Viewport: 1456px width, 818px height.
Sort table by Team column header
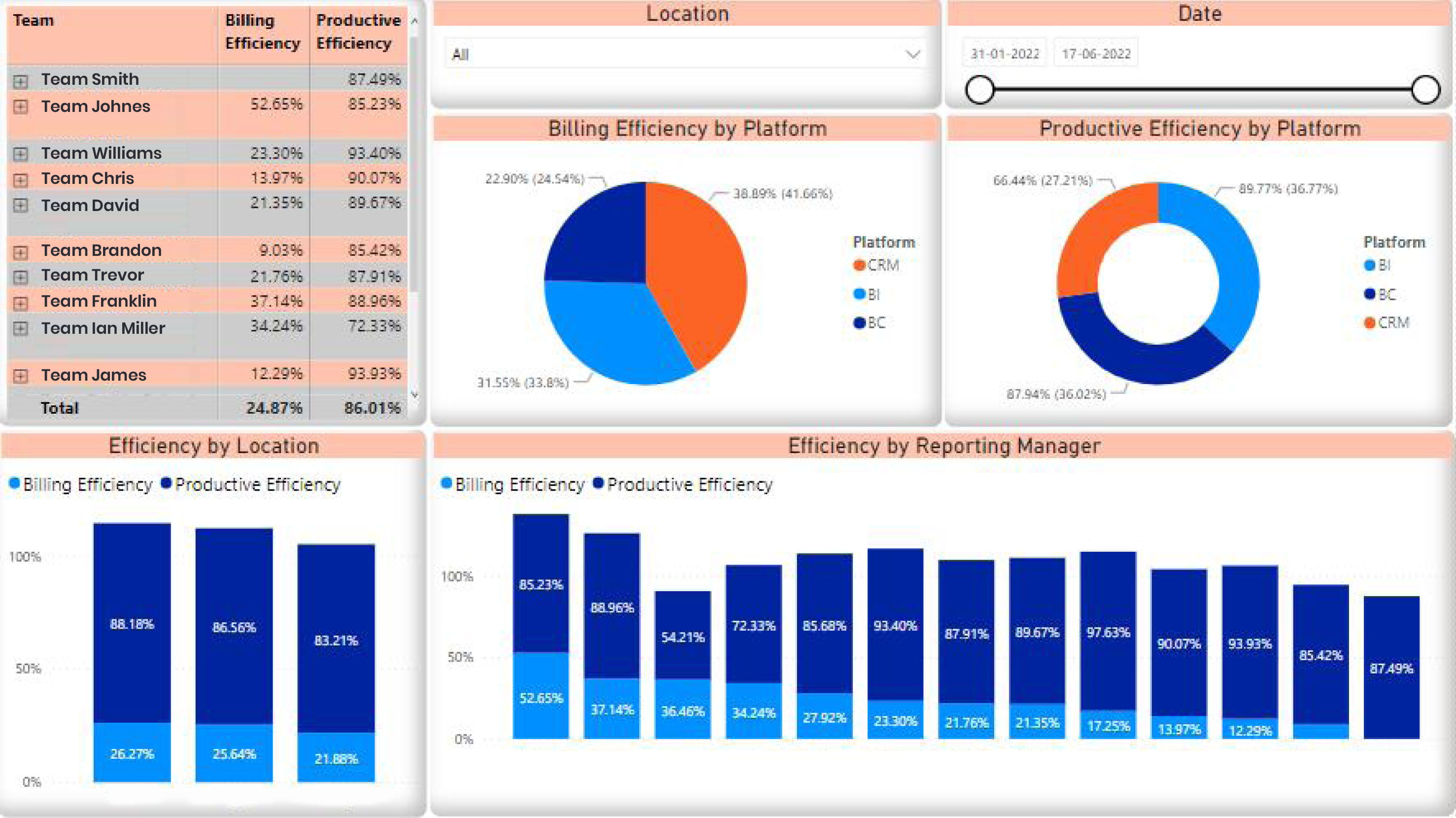34,20
